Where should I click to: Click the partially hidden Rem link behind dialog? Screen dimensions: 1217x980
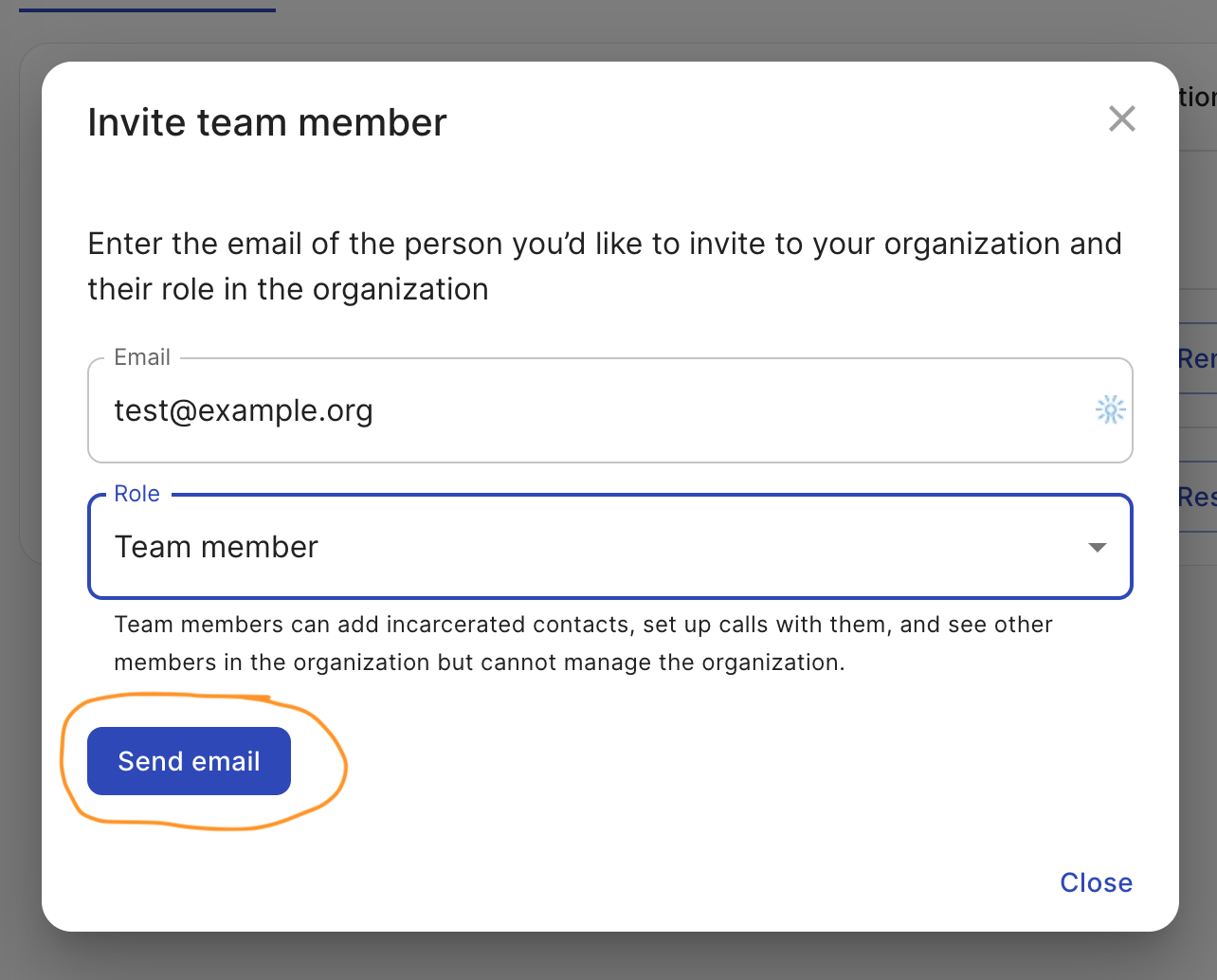click(1197, 359)
